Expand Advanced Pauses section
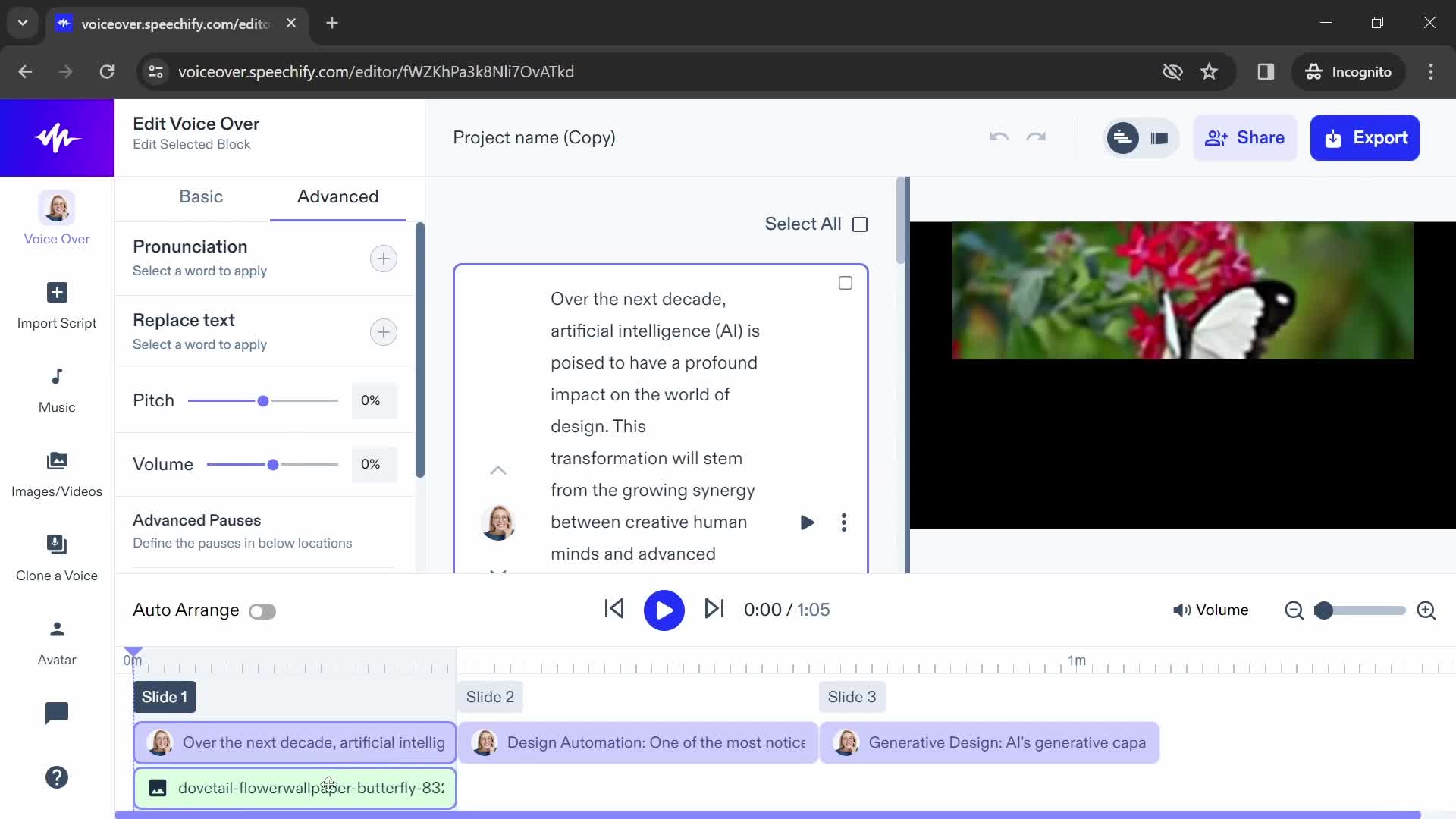Image resolution: width=1456 pixels, height=819 pixels. (197, 520)
